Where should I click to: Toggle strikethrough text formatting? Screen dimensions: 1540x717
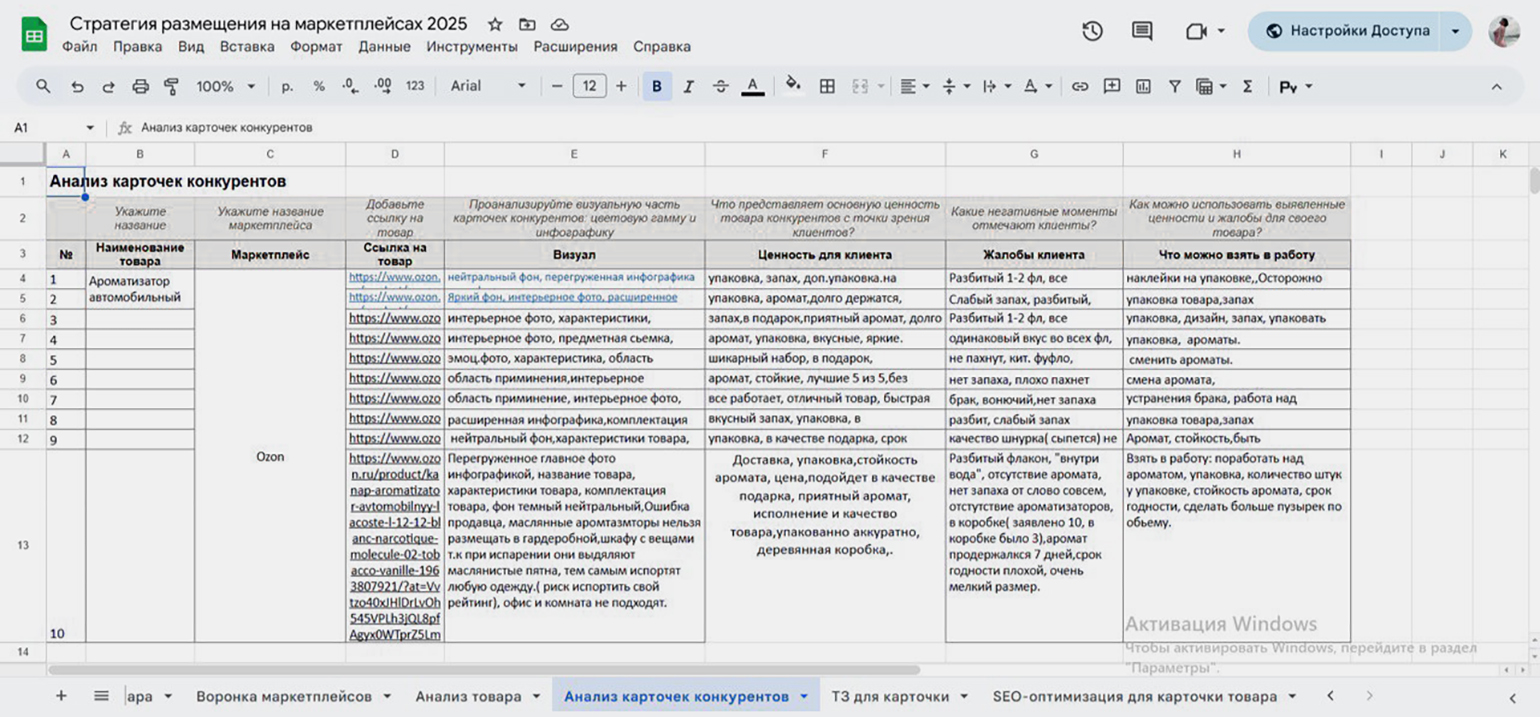coord(720,87)
